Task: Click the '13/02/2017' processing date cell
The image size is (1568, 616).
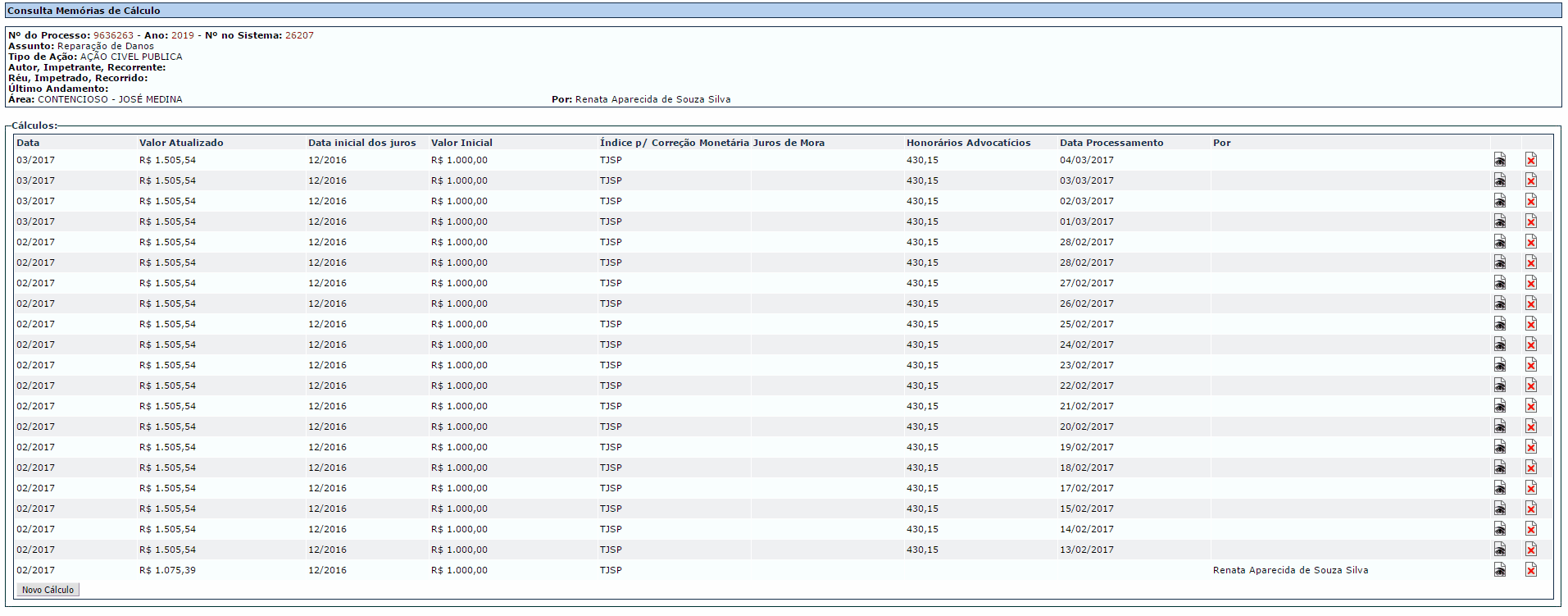Action: pyautogui.click(x=1086, y=550)
